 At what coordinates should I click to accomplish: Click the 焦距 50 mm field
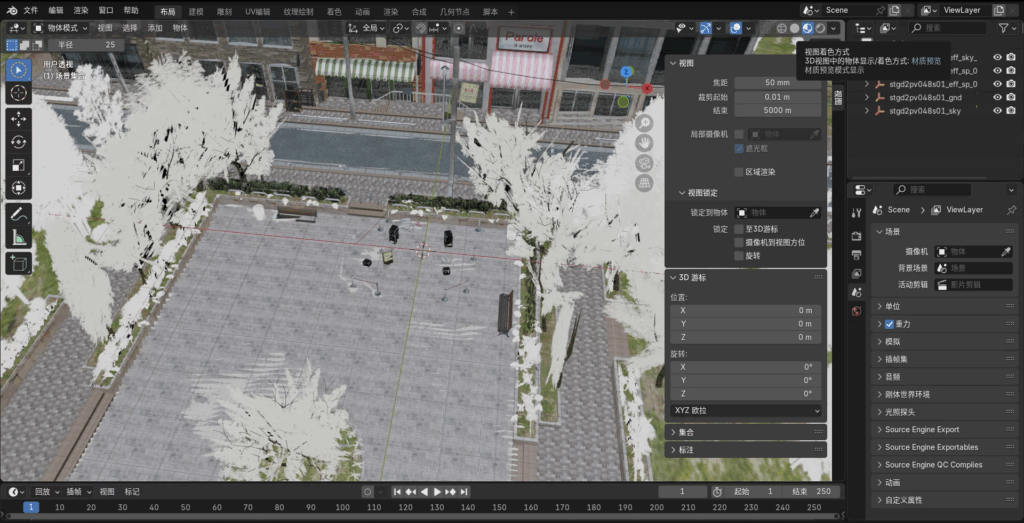(x=777, y=83)
